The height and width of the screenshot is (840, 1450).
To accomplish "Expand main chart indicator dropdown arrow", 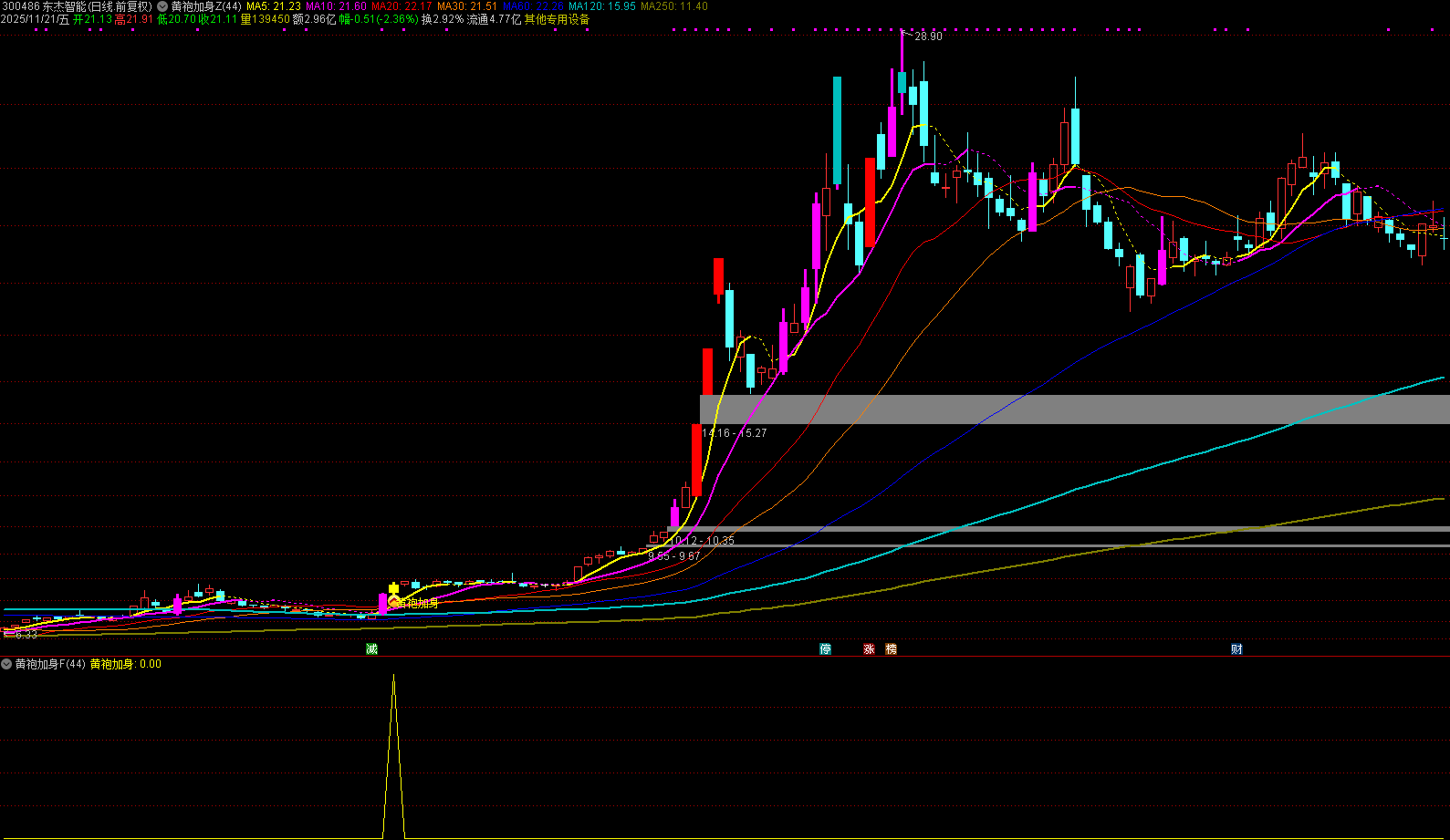I will pyautogui.click(x=162, y=6).
